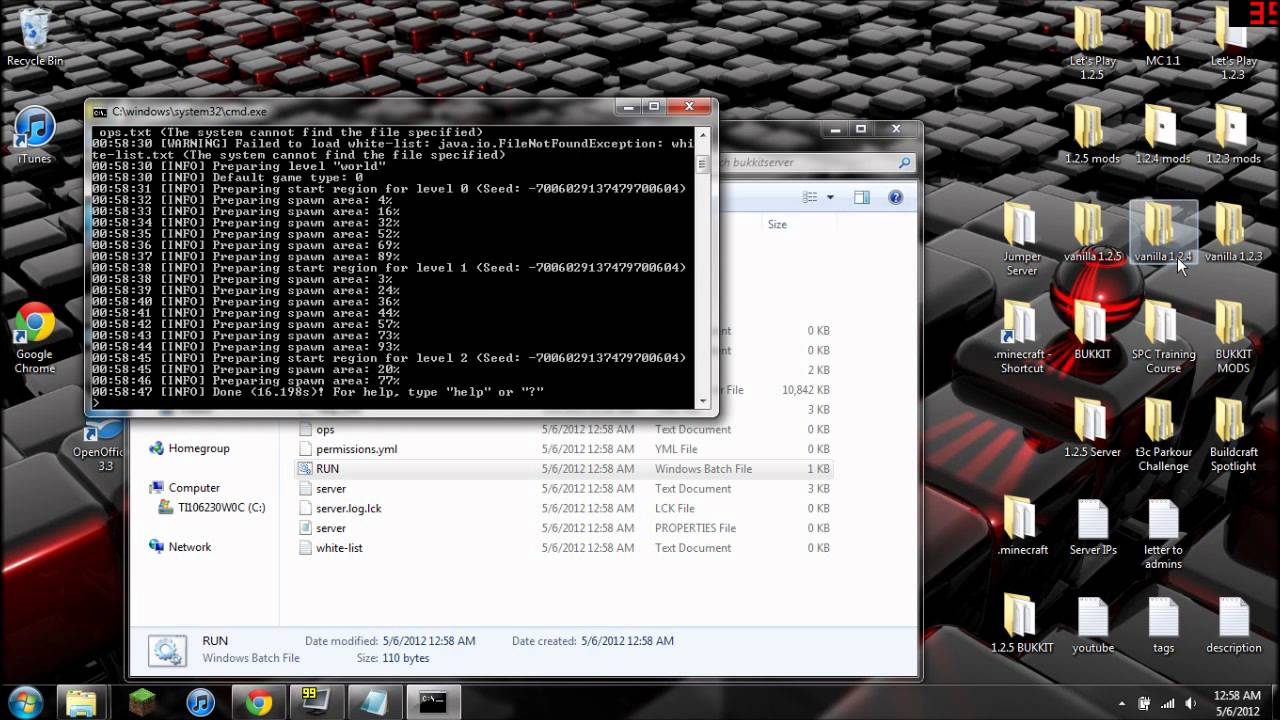Open the Google Chrome desktop shortcut
Screen dimensions: 1280x720
[34, 338]
